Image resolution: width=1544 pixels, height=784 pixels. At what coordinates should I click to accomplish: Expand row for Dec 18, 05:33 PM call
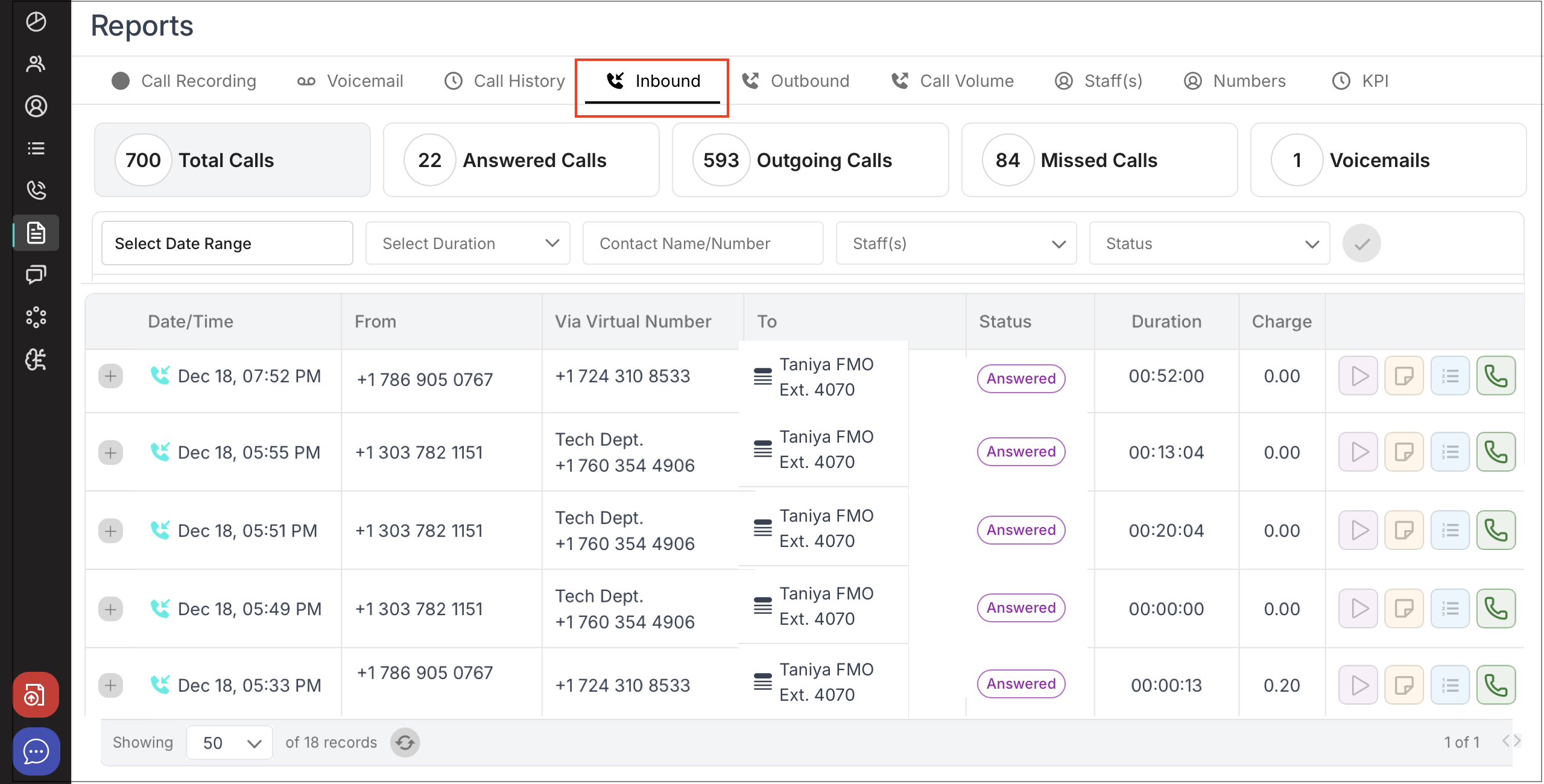110,685
